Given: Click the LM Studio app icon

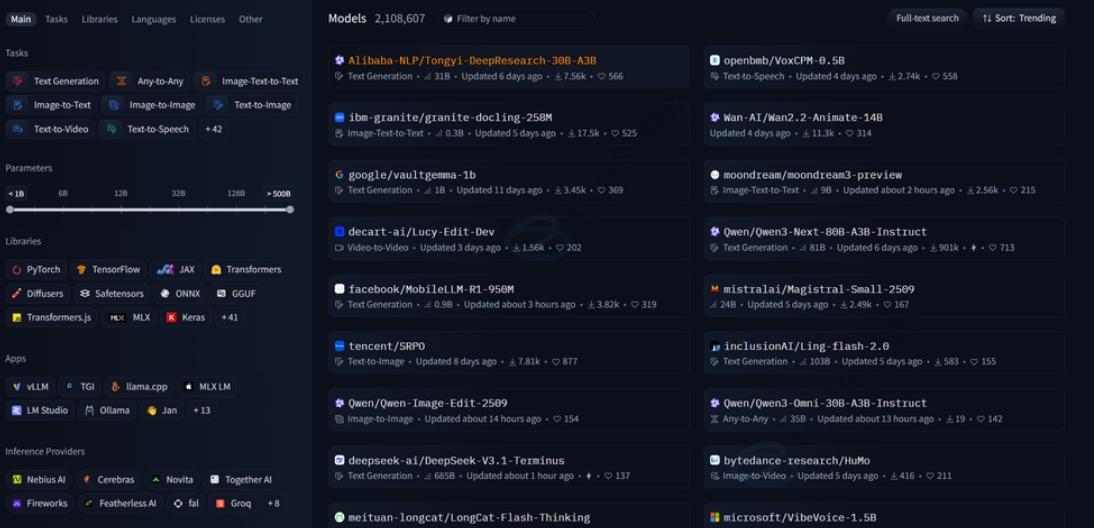Looking at the screenshot, I should pos(17,411).
